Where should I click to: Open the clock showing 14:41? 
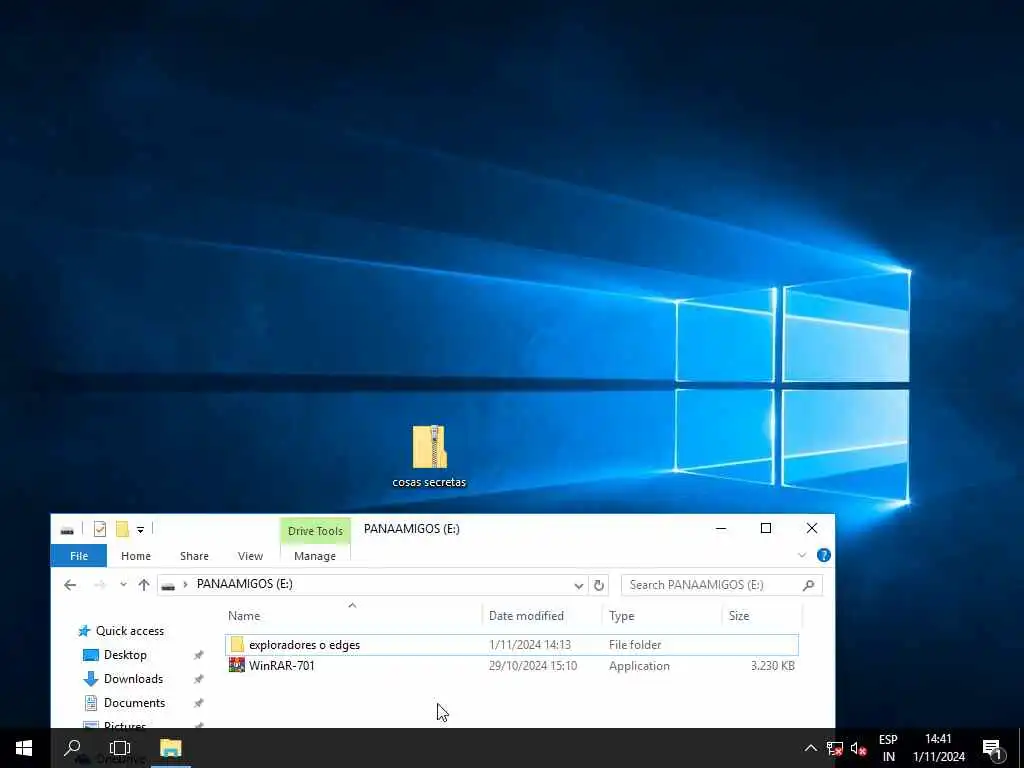[938, 748]
